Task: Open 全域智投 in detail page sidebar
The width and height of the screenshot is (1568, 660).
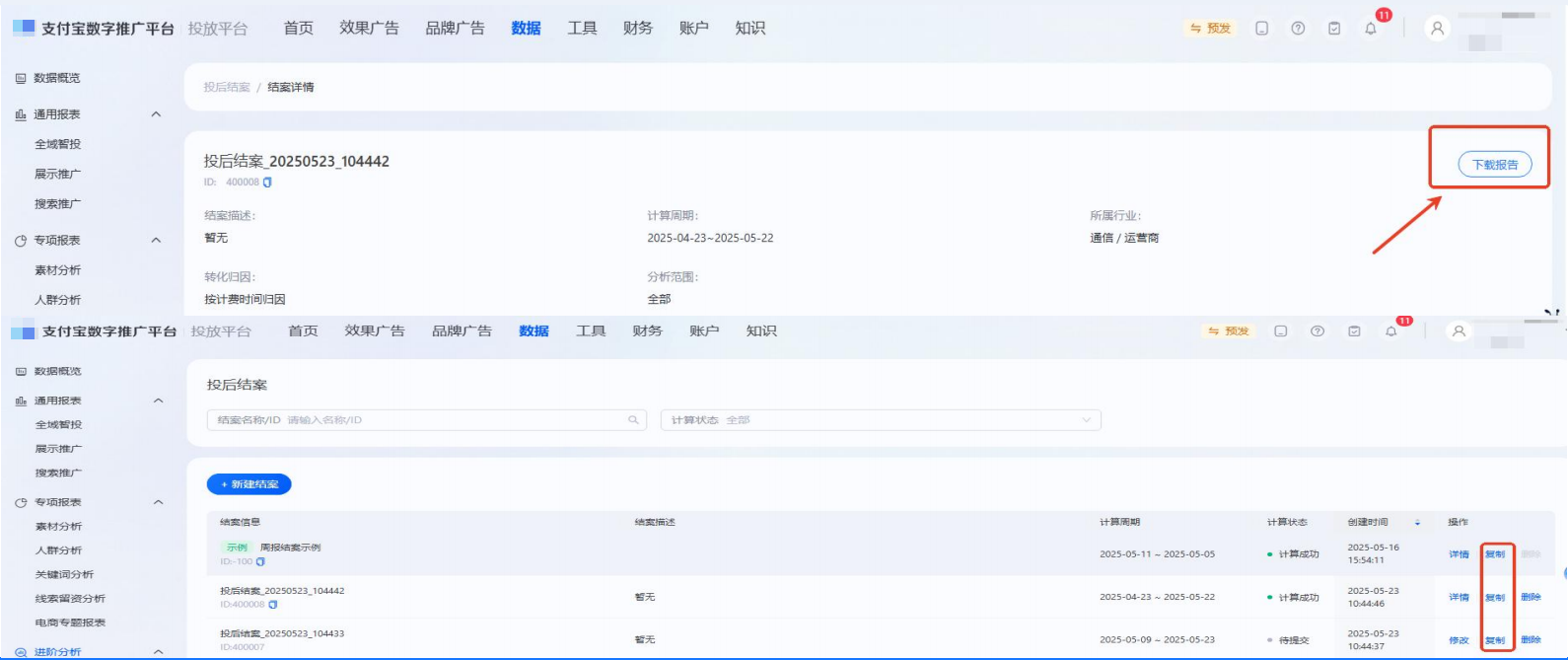Action: 58,144
